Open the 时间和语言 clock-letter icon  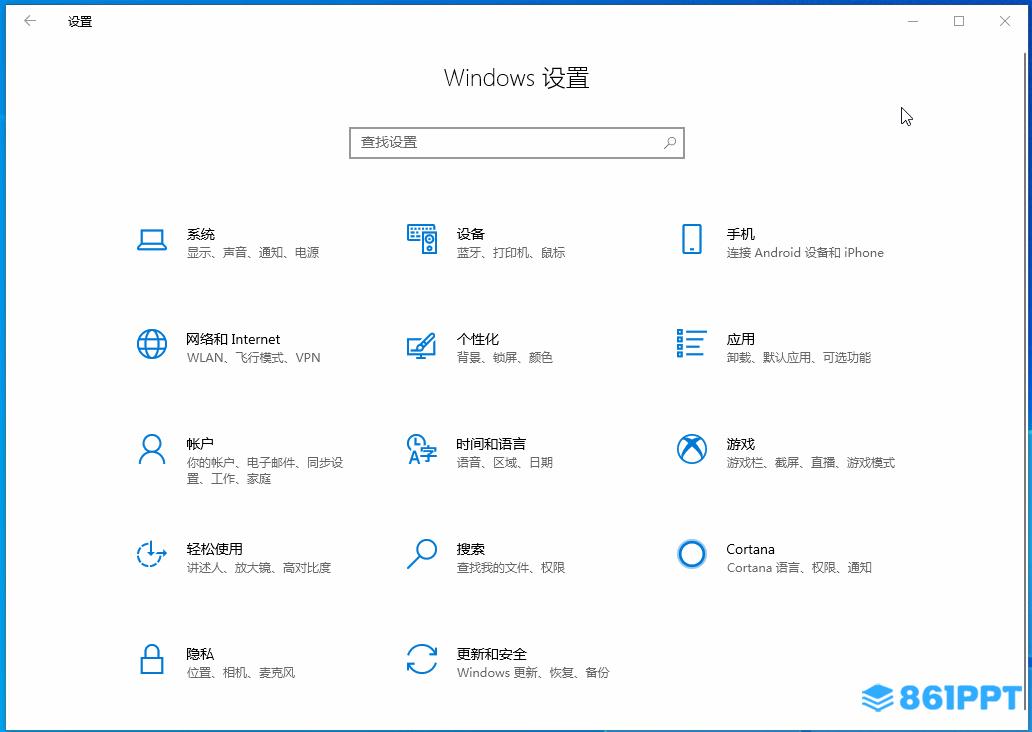422,450
